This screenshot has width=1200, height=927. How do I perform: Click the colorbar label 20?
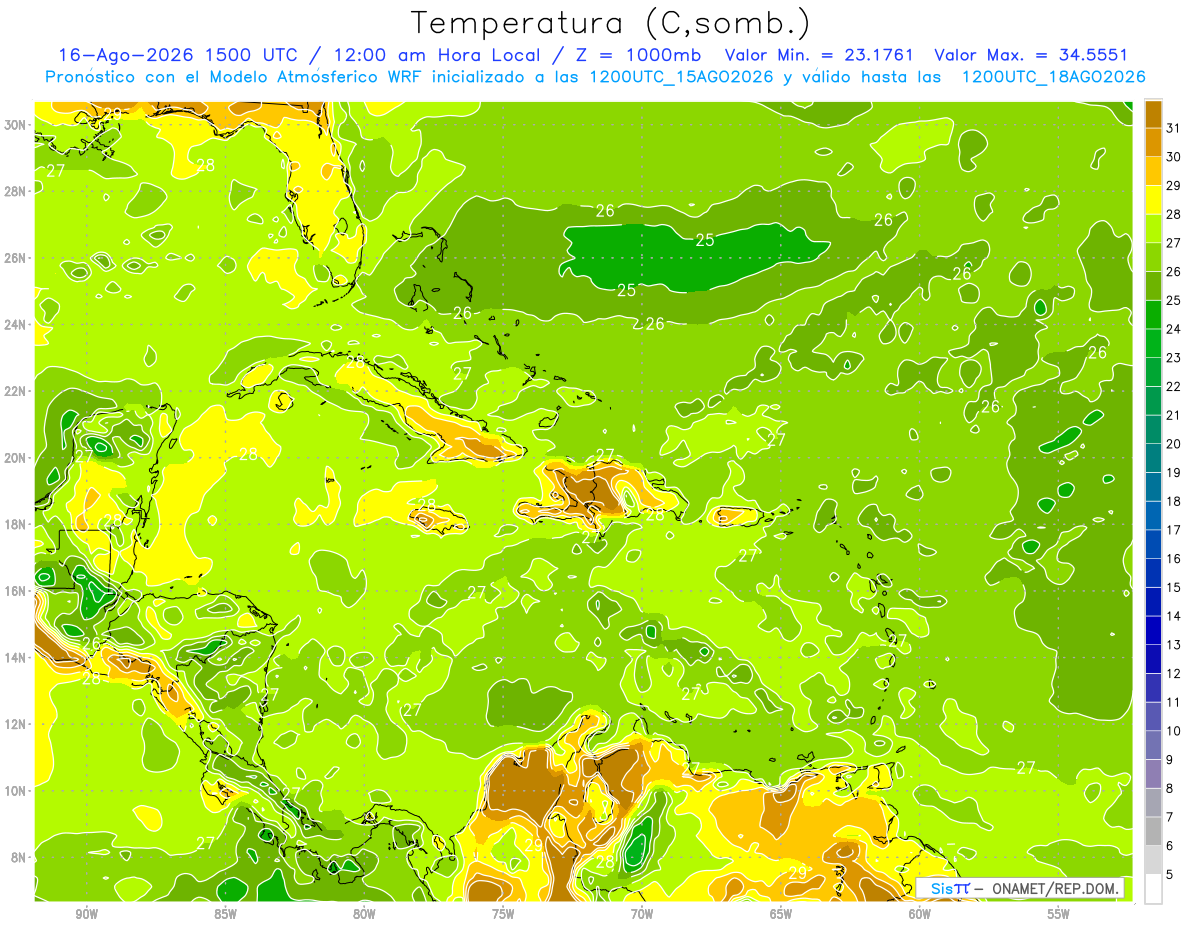point(1174,444)
